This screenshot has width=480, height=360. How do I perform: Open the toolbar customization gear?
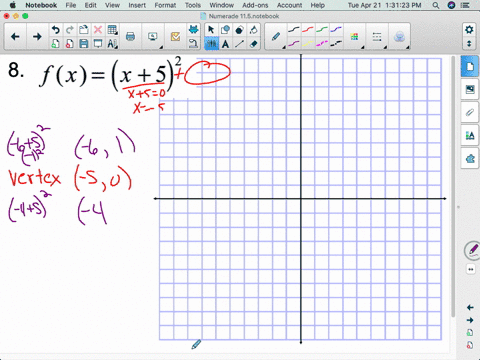coord(469,30)
